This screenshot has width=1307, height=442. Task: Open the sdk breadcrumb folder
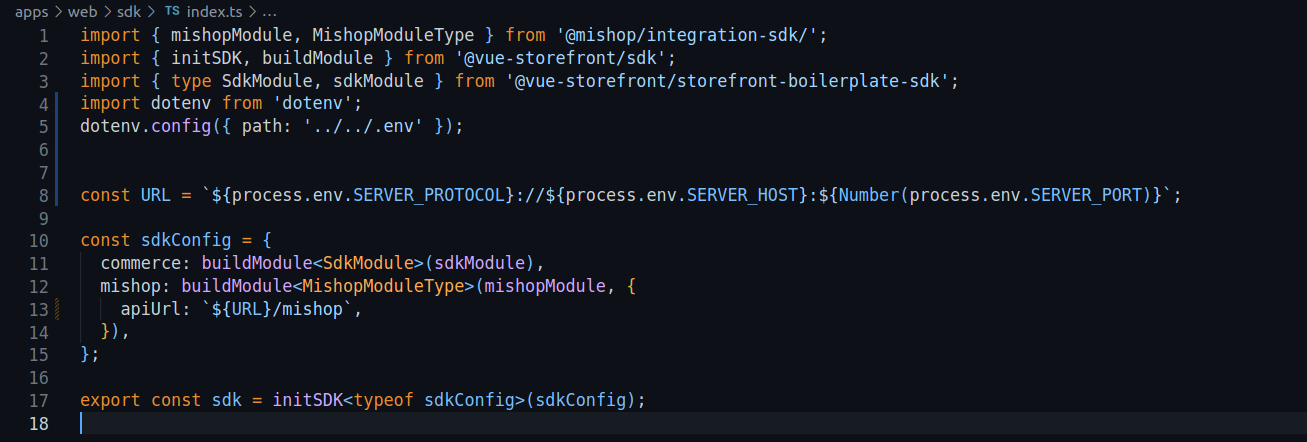pos(130,11)
